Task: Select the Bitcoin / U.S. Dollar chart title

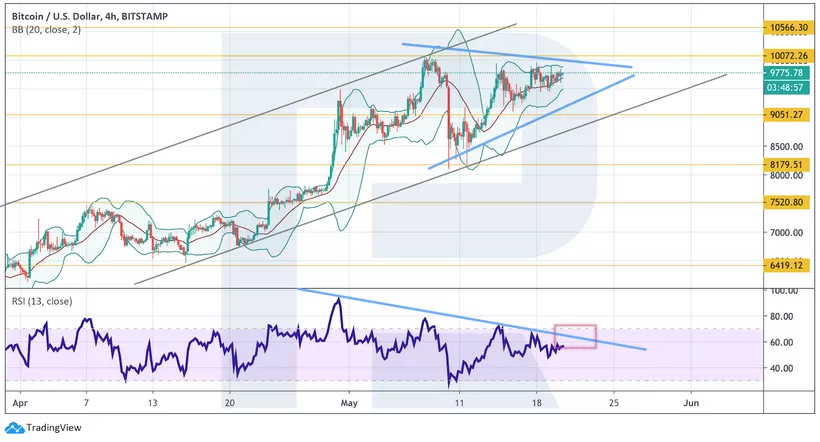Action: tap(93, 15)
